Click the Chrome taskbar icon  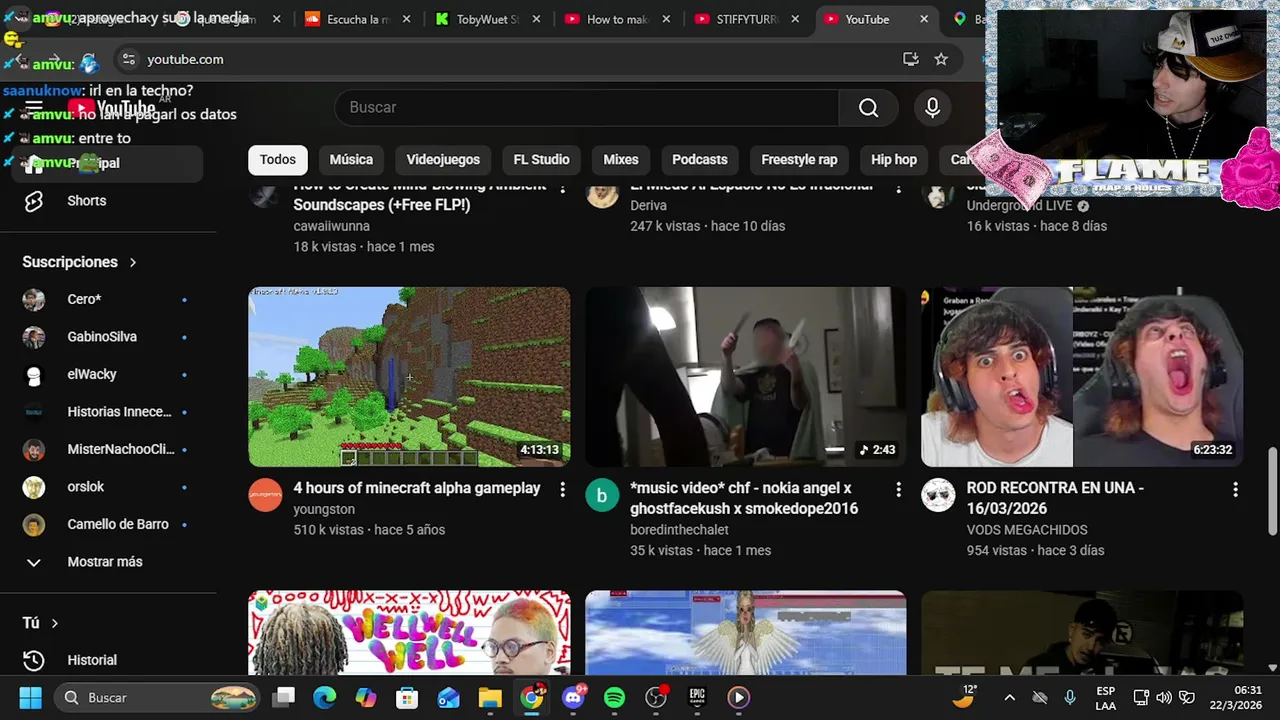point(532,697)
